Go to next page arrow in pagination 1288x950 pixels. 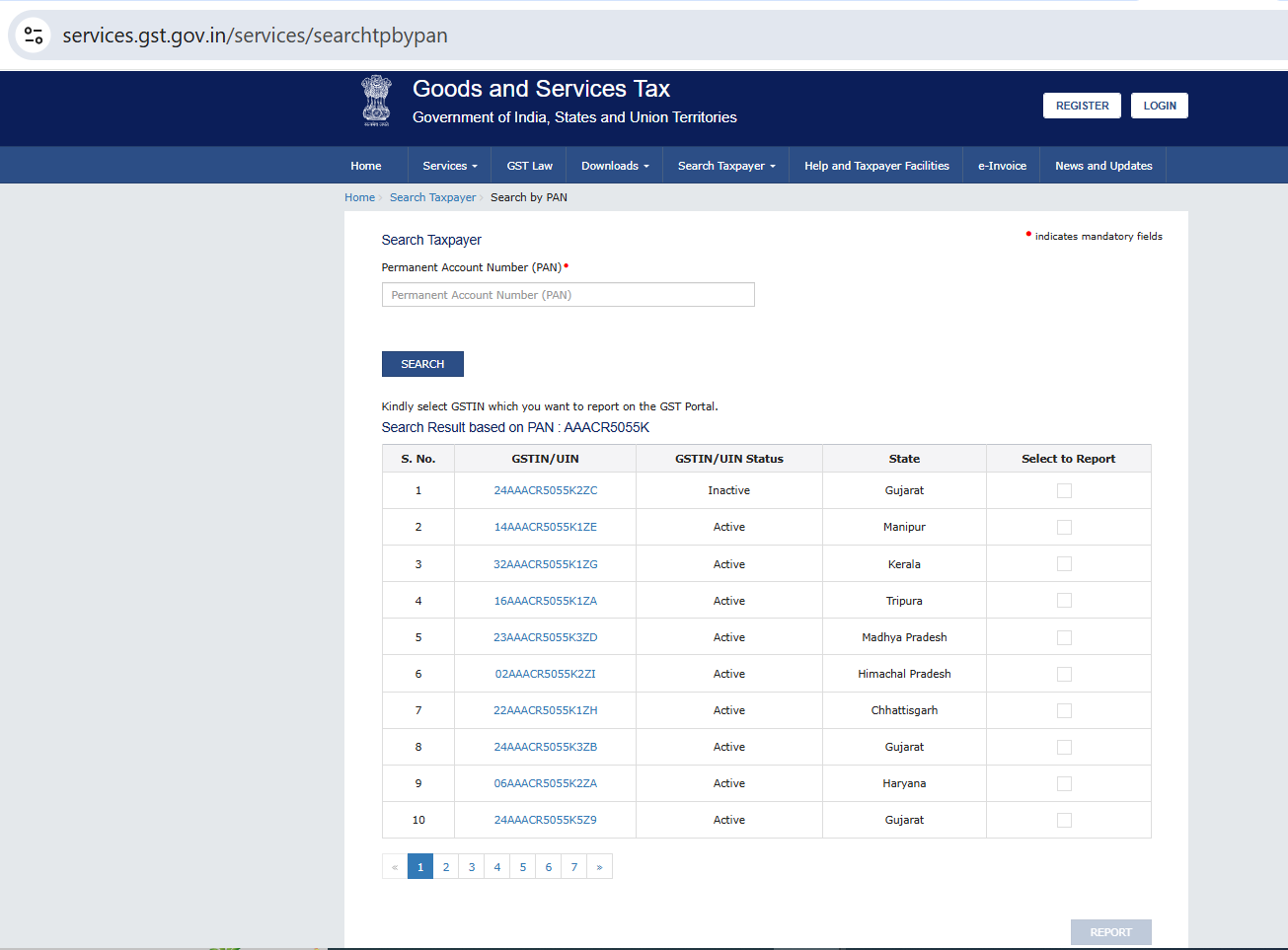[x=599, y=867]
